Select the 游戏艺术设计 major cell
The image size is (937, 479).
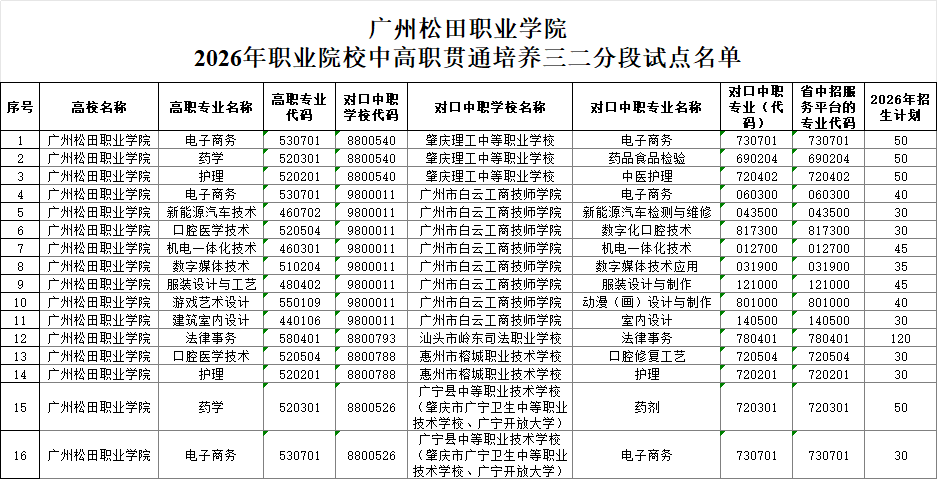point(211,302)
